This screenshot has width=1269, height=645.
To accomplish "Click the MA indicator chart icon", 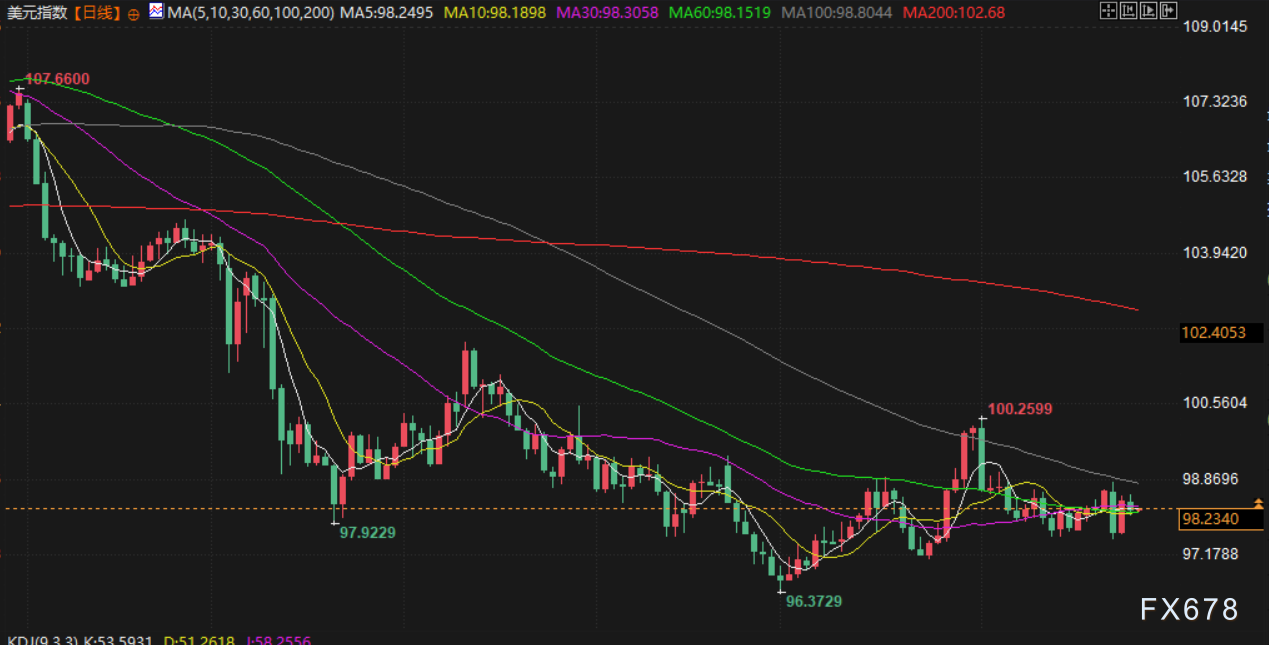I will (x=156, y=12).
